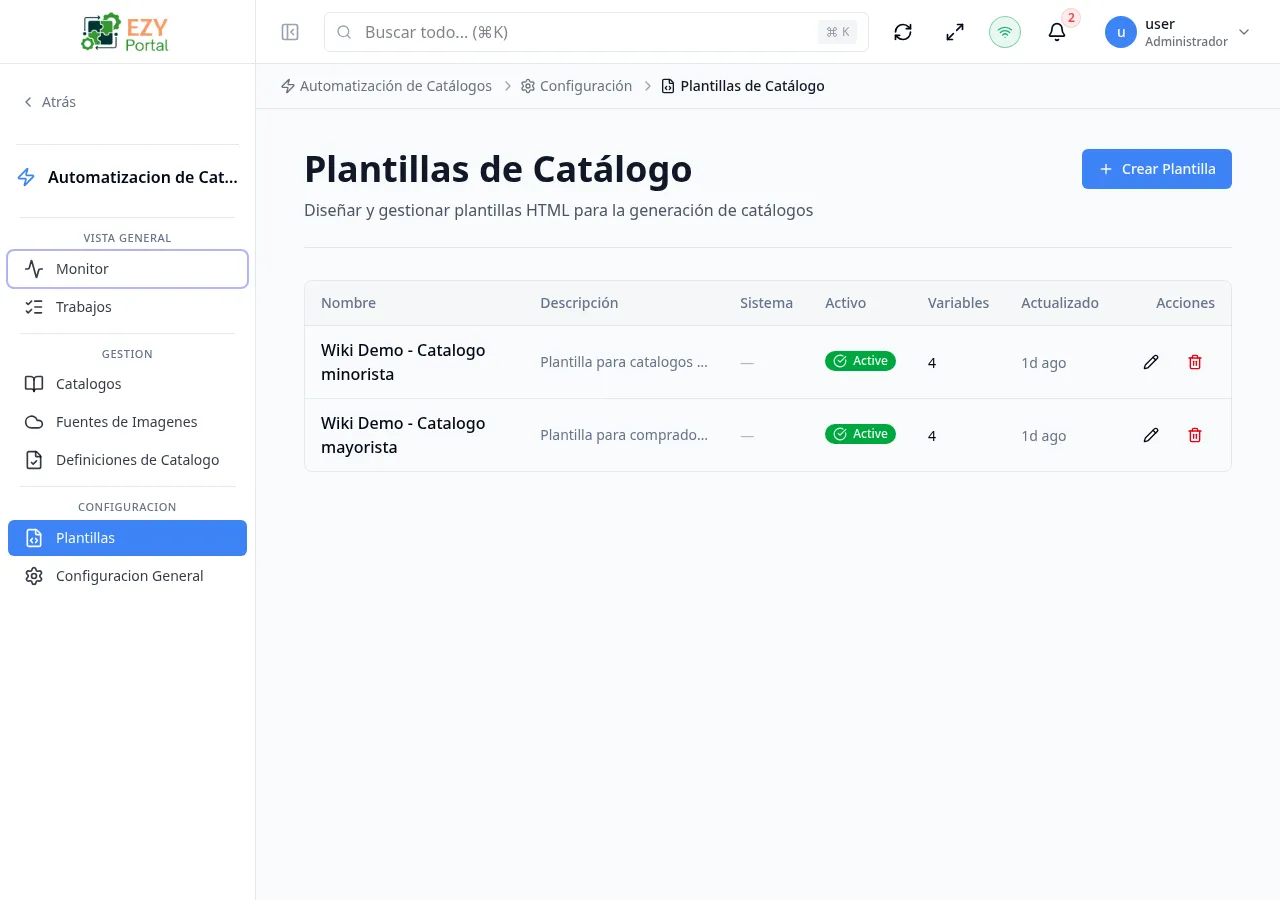The width and height of the screenshot is (1280, 900).
Task: Click the Automatizacion de Cat... module title
Action: tap(143, 177)
